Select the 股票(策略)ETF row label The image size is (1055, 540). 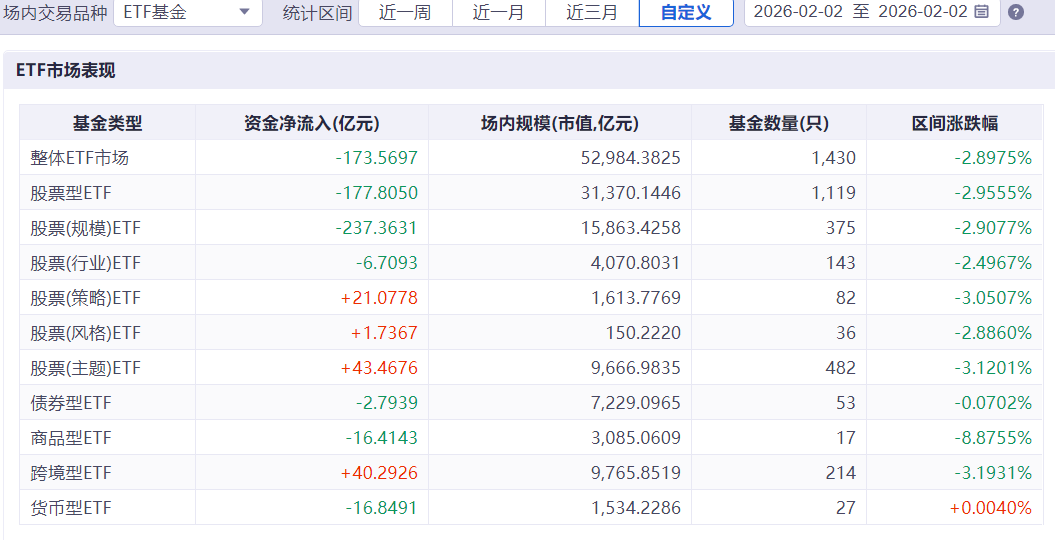(x=85, y=298)
